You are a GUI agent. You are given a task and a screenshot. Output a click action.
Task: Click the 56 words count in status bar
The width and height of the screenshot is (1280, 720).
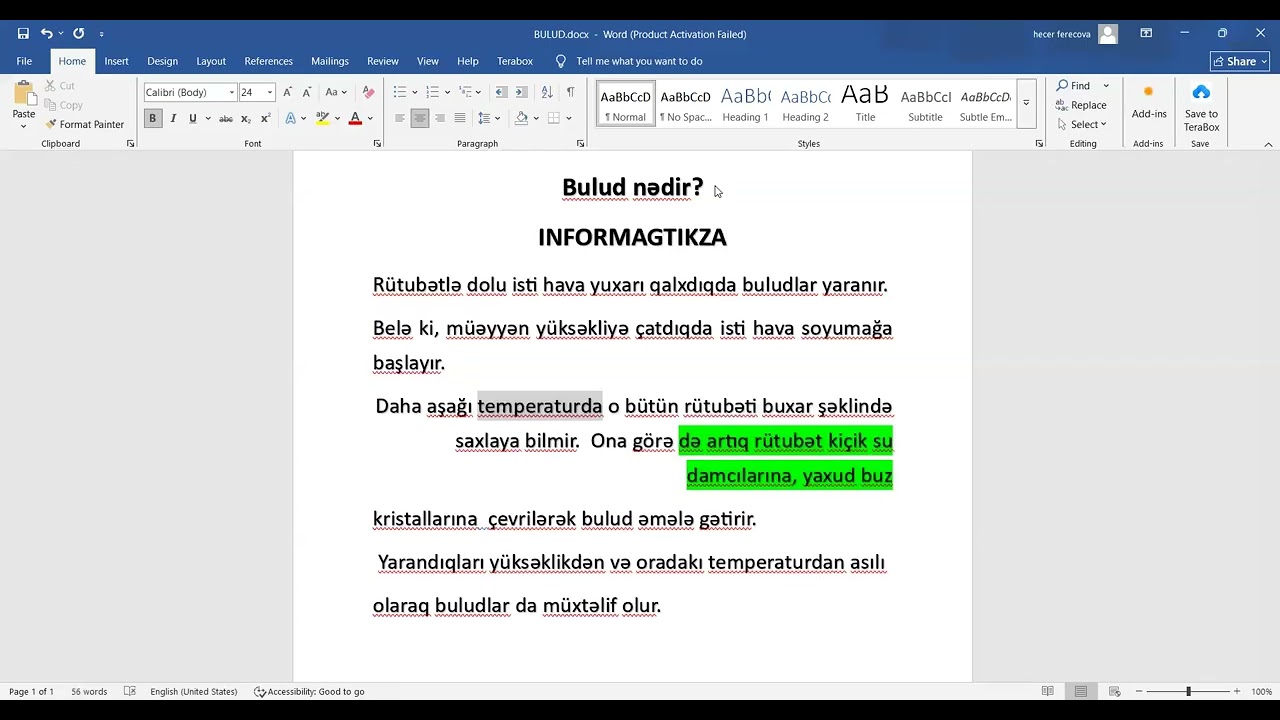click(x=89, y=691)
